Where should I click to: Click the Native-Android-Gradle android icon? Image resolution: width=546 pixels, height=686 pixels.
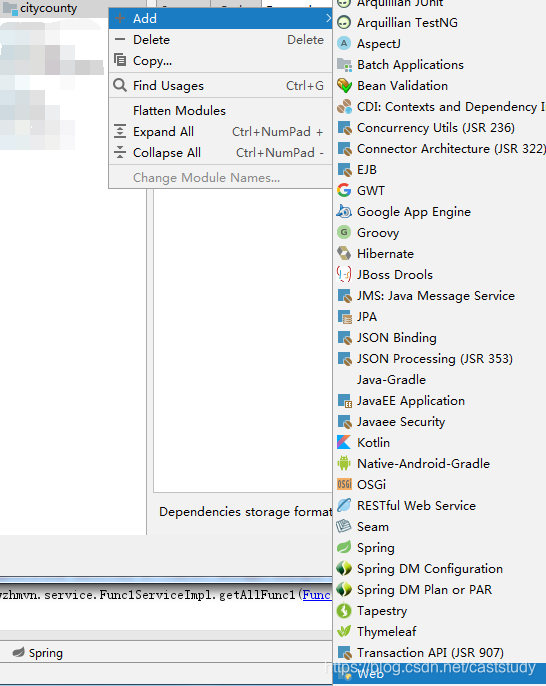pyautogui.click(x=344, y=463)
